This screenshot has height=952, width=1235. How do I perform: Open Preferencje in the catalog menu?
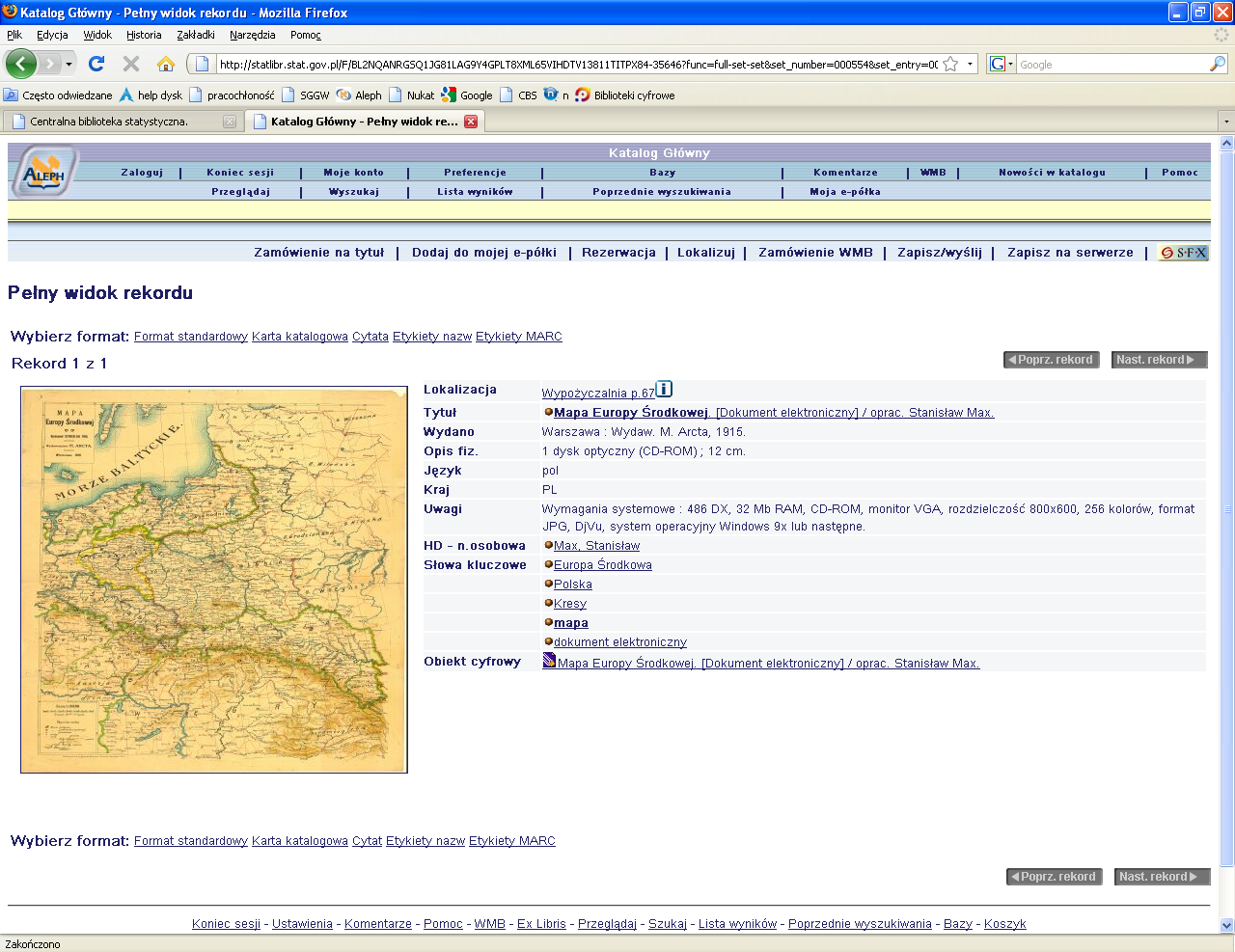click(x=475, y=173)
